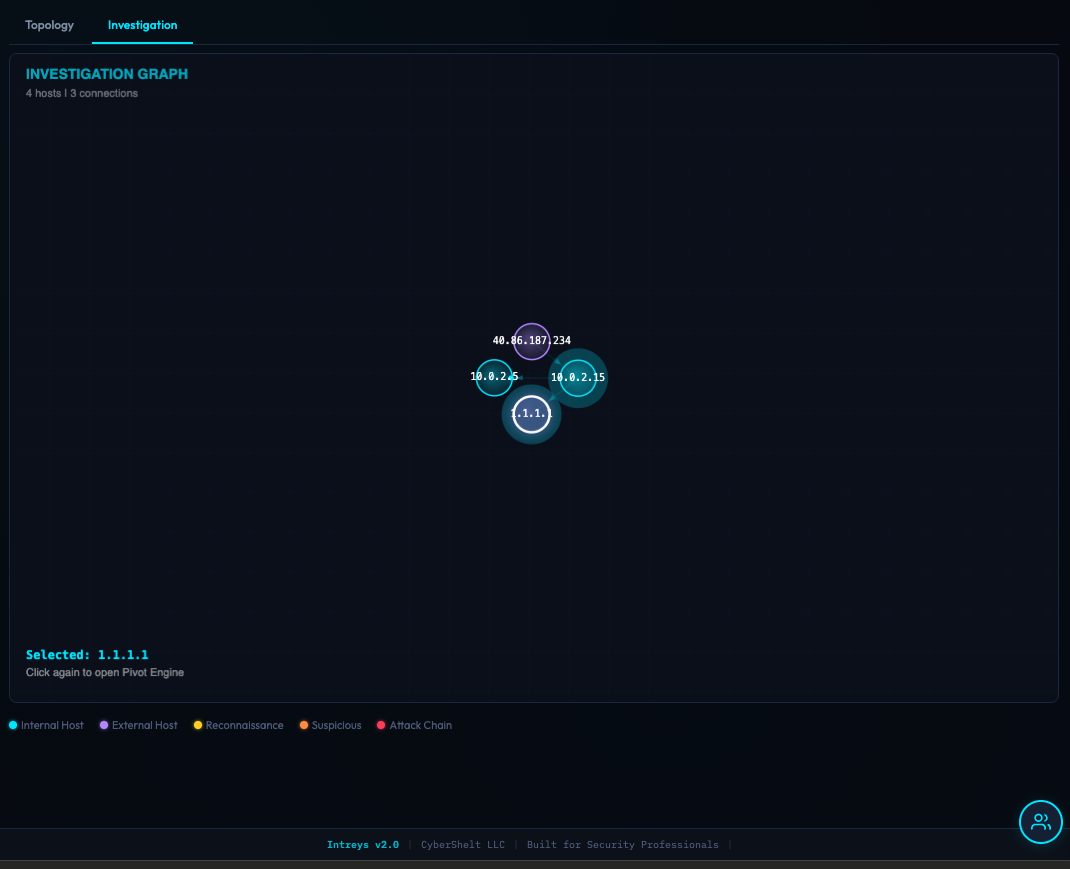
Task: Click the Selected: 1.1.1.1 status text
Action: pos(87,654)
